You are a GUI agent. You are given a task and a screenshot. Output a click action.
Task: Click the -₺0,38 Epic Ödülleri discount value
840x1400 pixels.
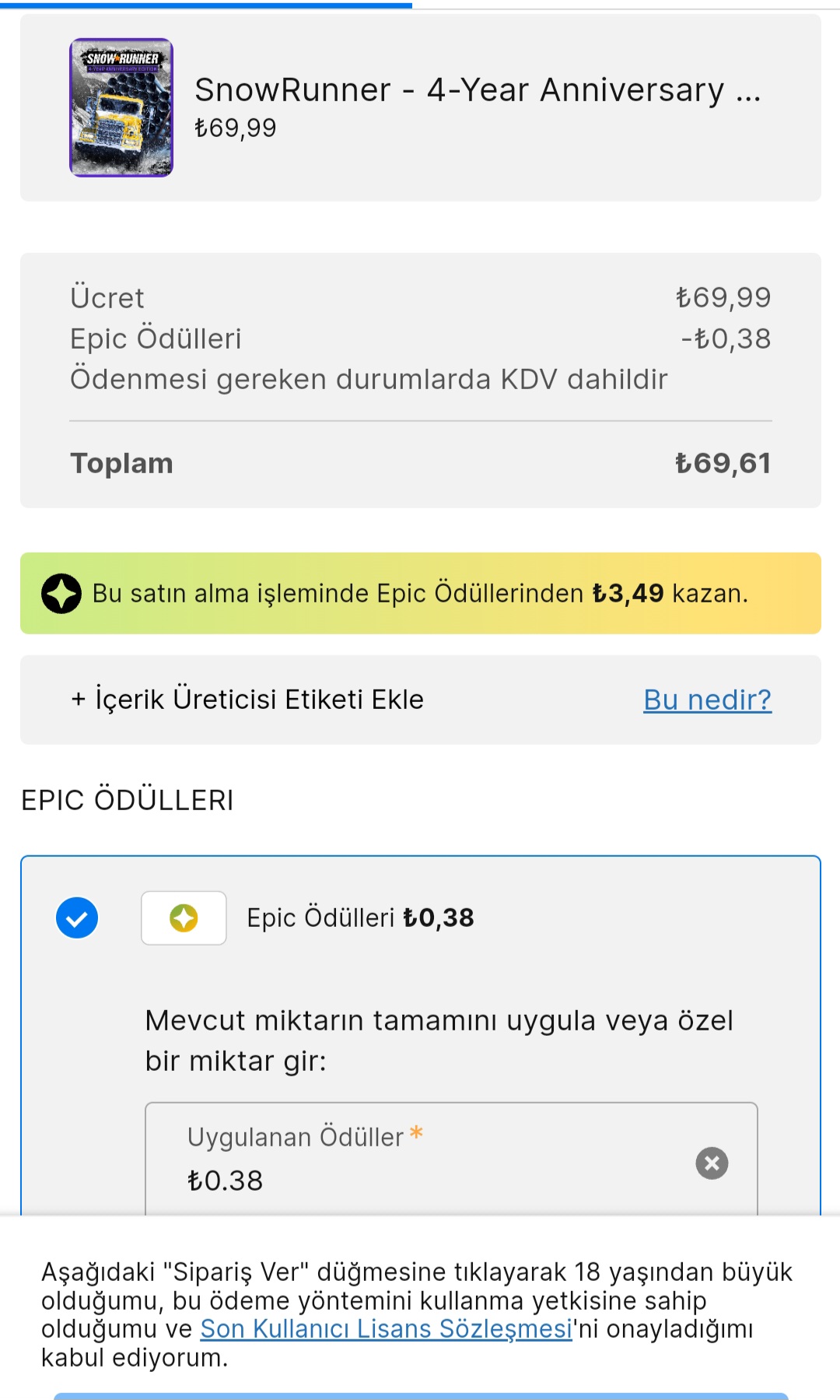[x=726, y=339]
